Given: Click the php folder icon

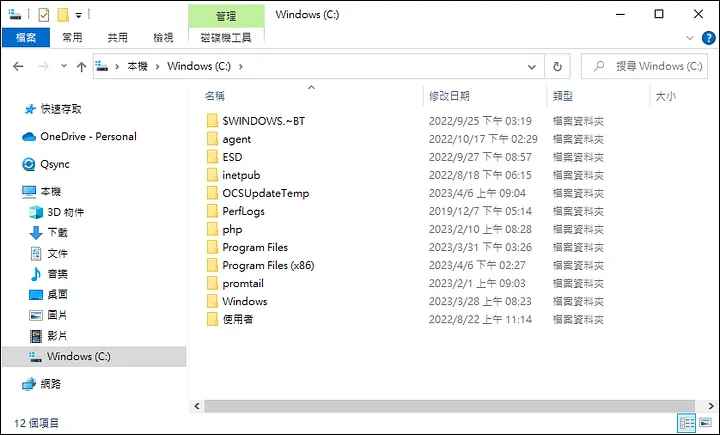Looking at the screenshot, I should point(212,229).
